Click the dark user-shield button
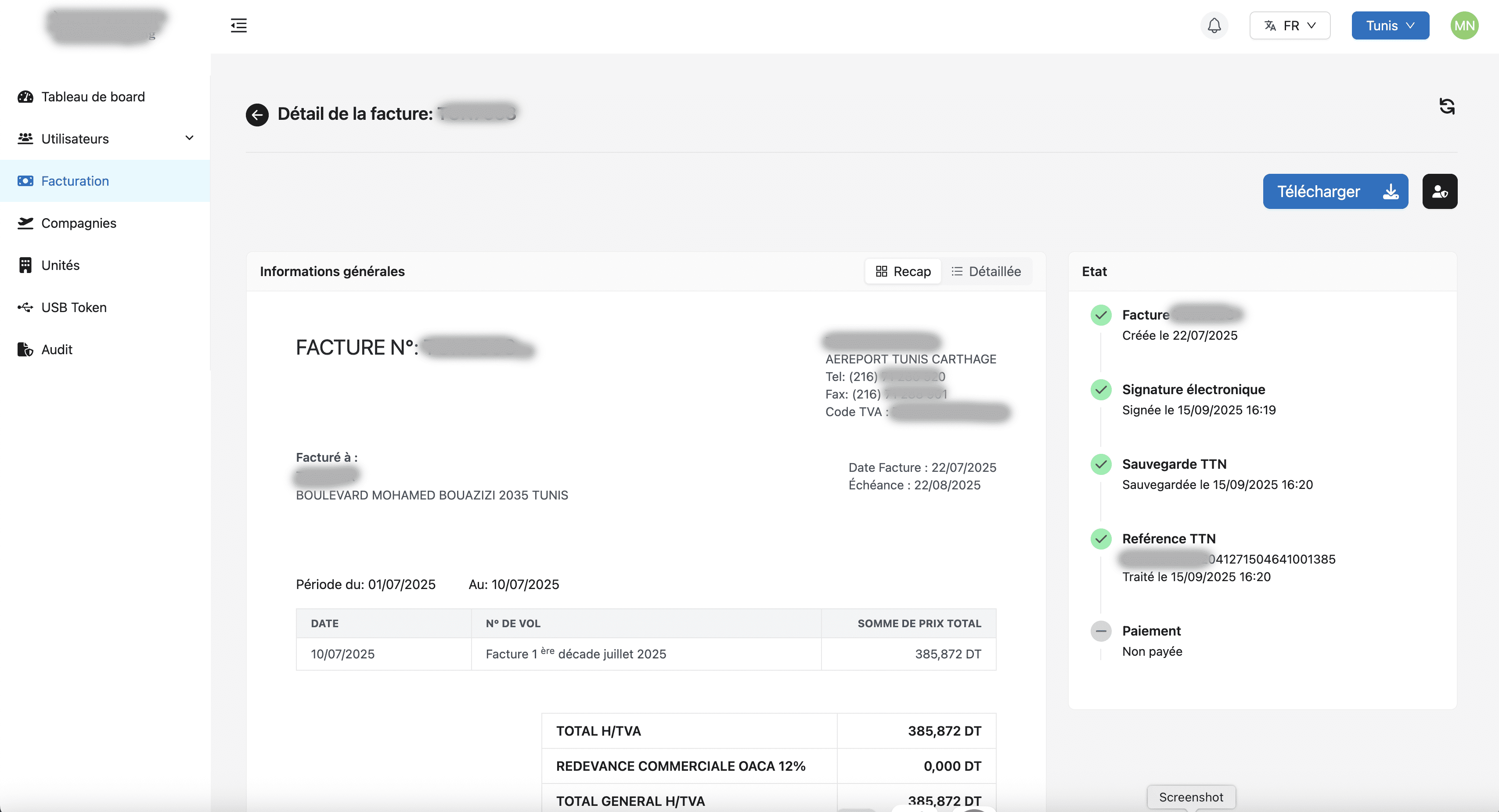 pyautogui.click(x=1439, y=191)
